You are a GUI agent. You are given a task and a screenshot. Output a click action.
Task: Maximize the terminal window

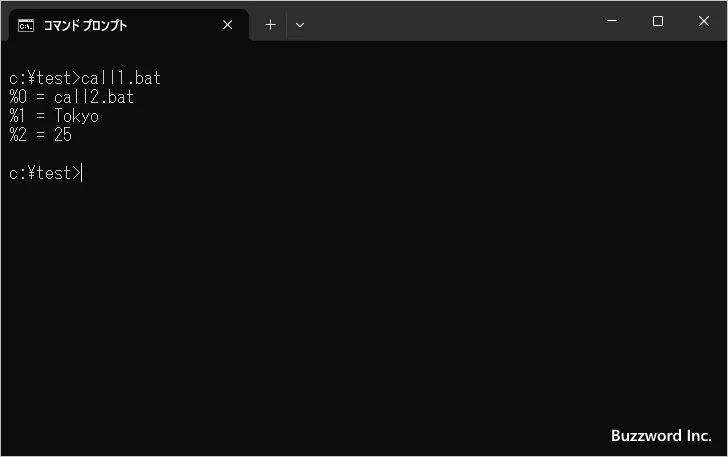tap(657, 21)
